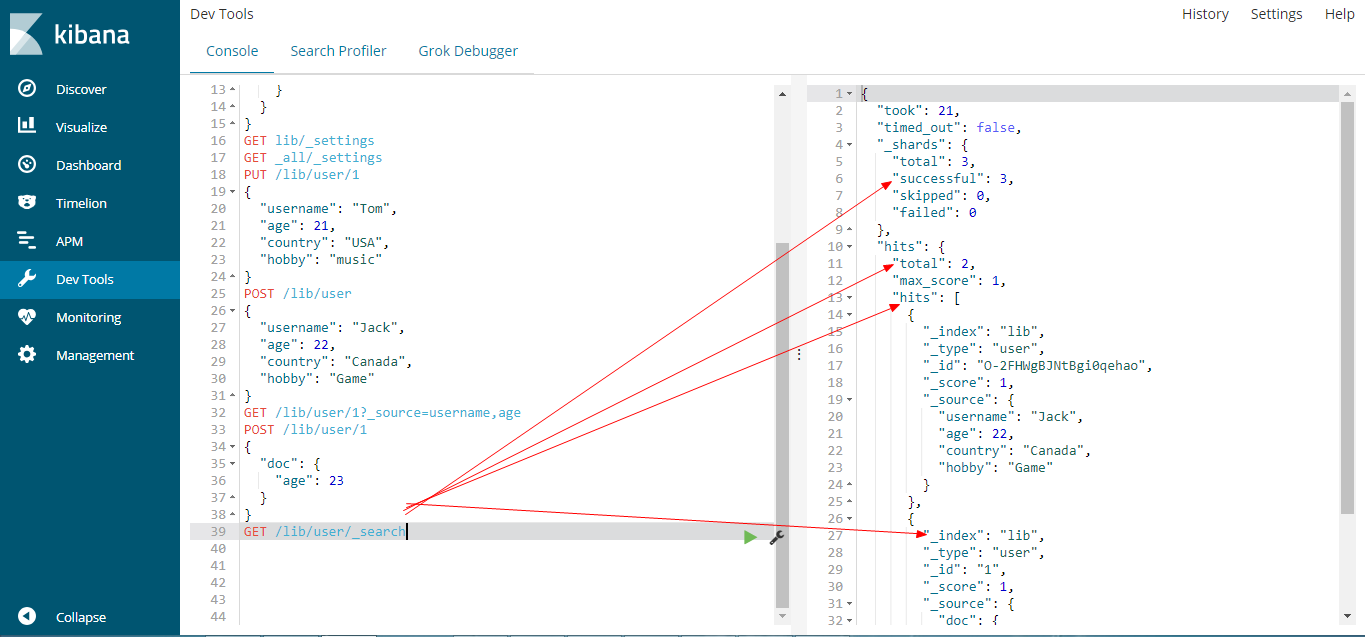The height and width of the screenshot is (637, 1365).
Task: Collapse hits array at response line 13
Action: (850, 297)
